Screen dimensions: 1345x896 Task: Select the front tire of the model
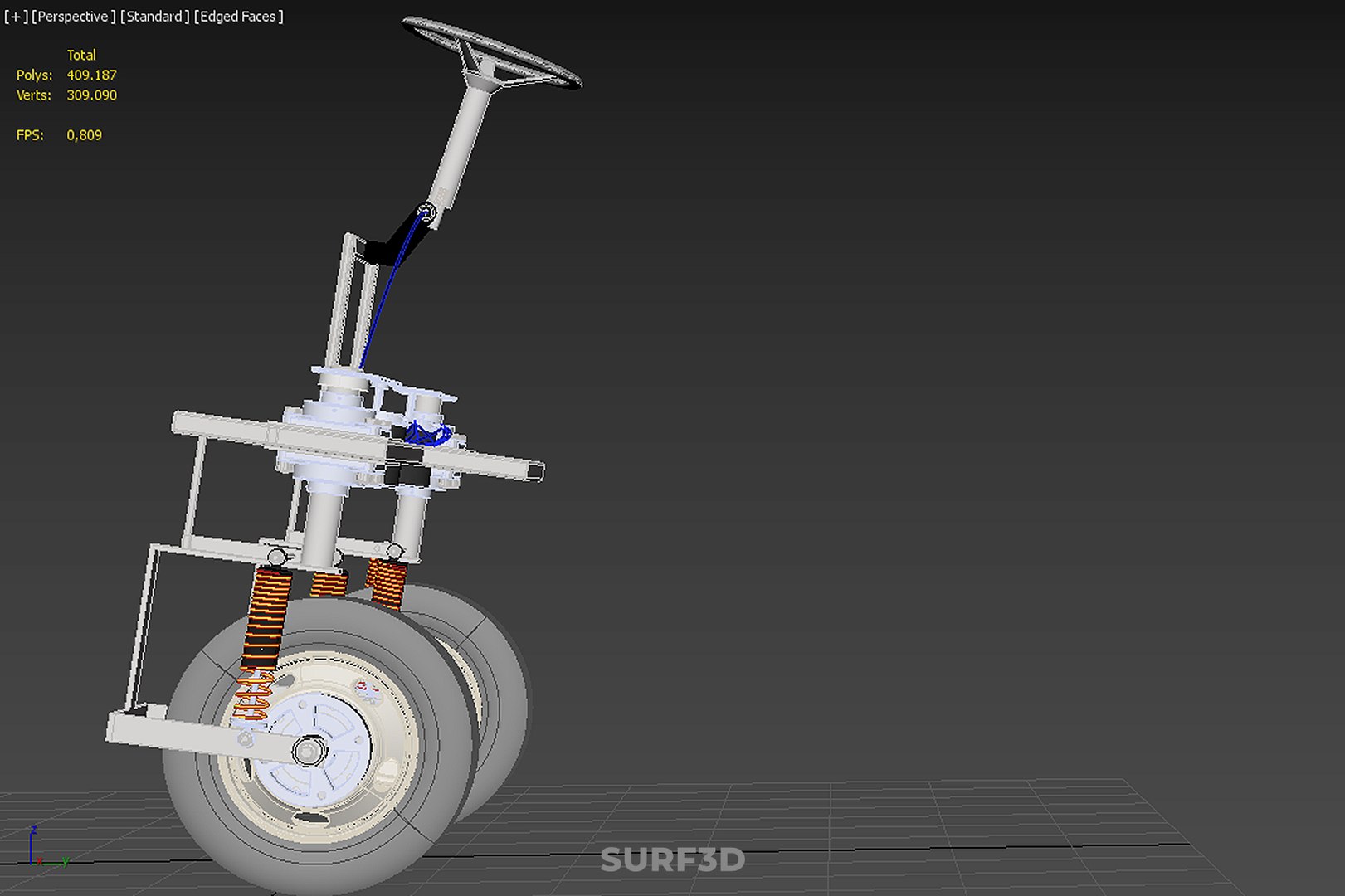click(x=319, y=745)
